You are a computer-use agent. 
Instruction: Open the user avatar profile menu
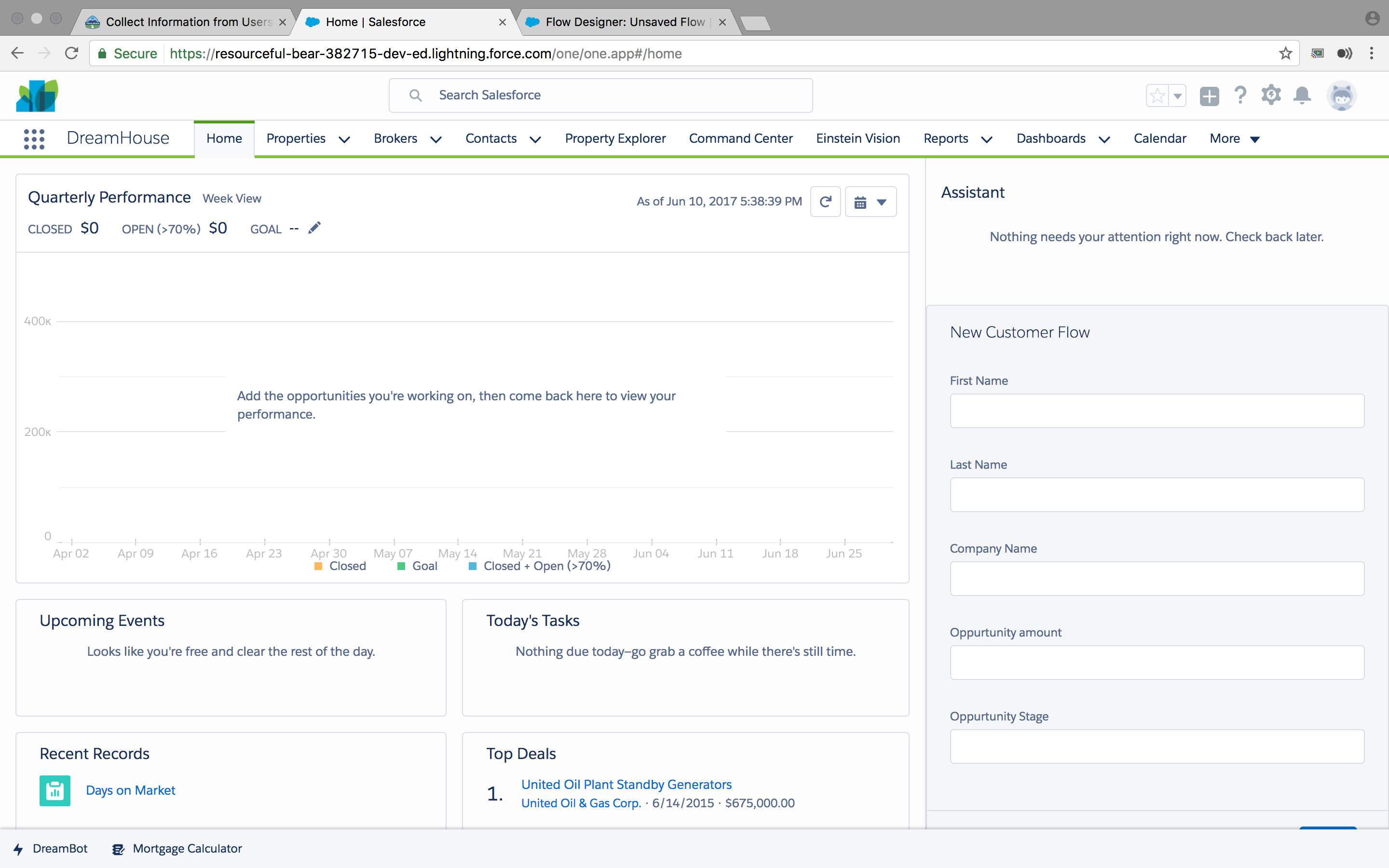pos(1341,96)
